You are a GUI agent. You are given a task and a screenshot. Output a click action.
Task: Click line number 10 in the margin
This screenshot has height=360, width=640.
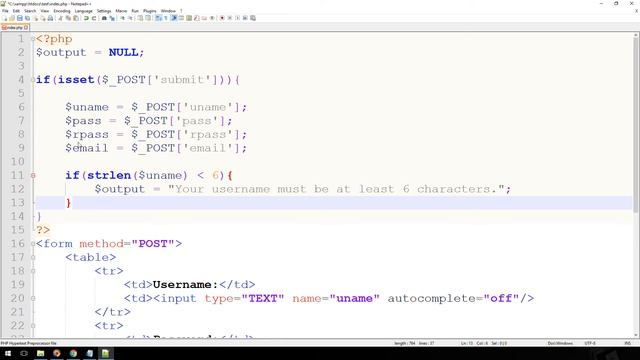click(17, 162)
